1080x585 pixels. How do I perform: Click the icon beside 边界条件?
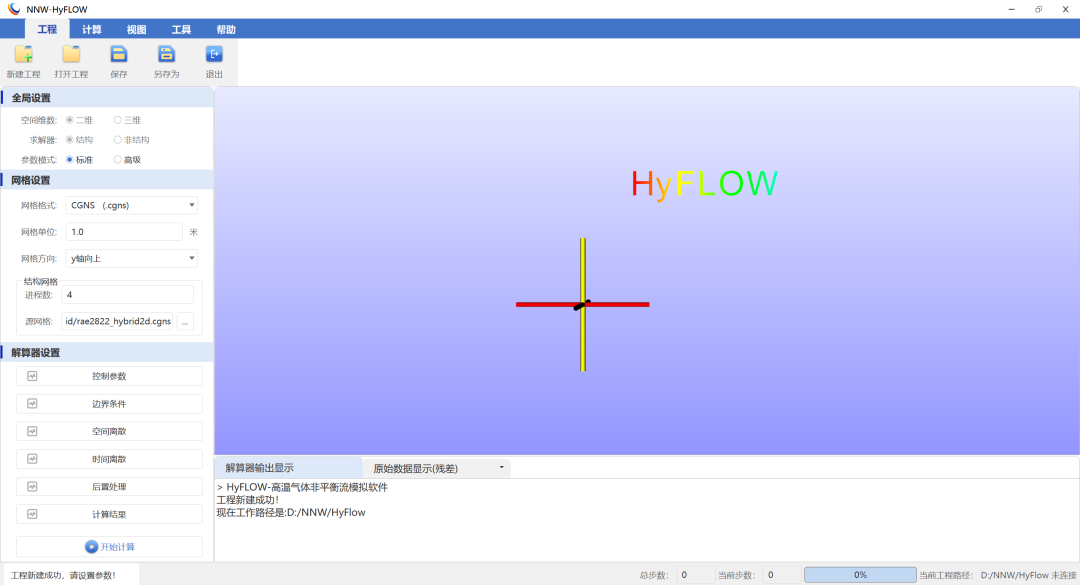[x=32, y=404]
